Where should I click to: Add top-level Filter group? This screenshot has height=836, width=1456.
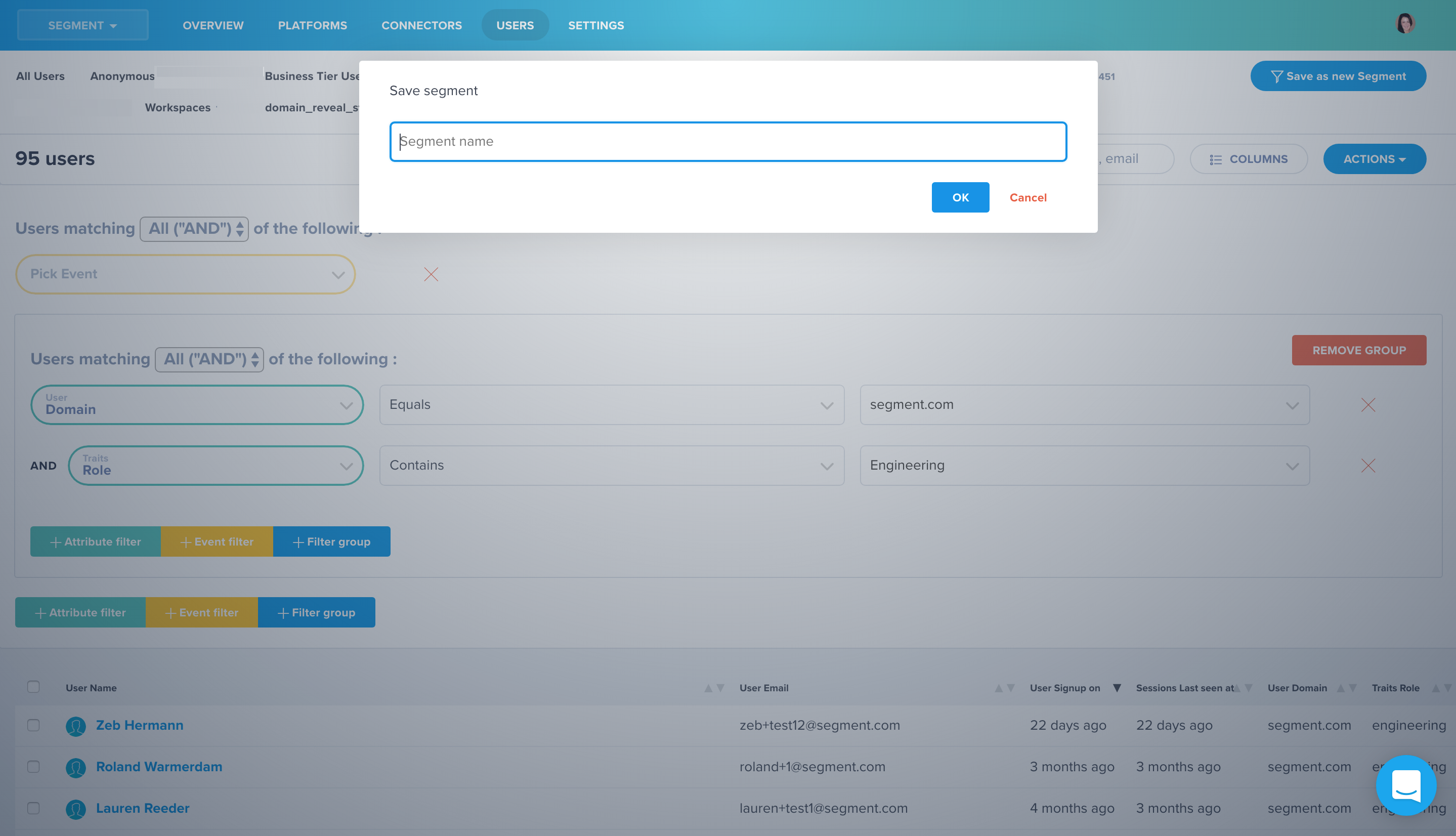click(317, 613)
